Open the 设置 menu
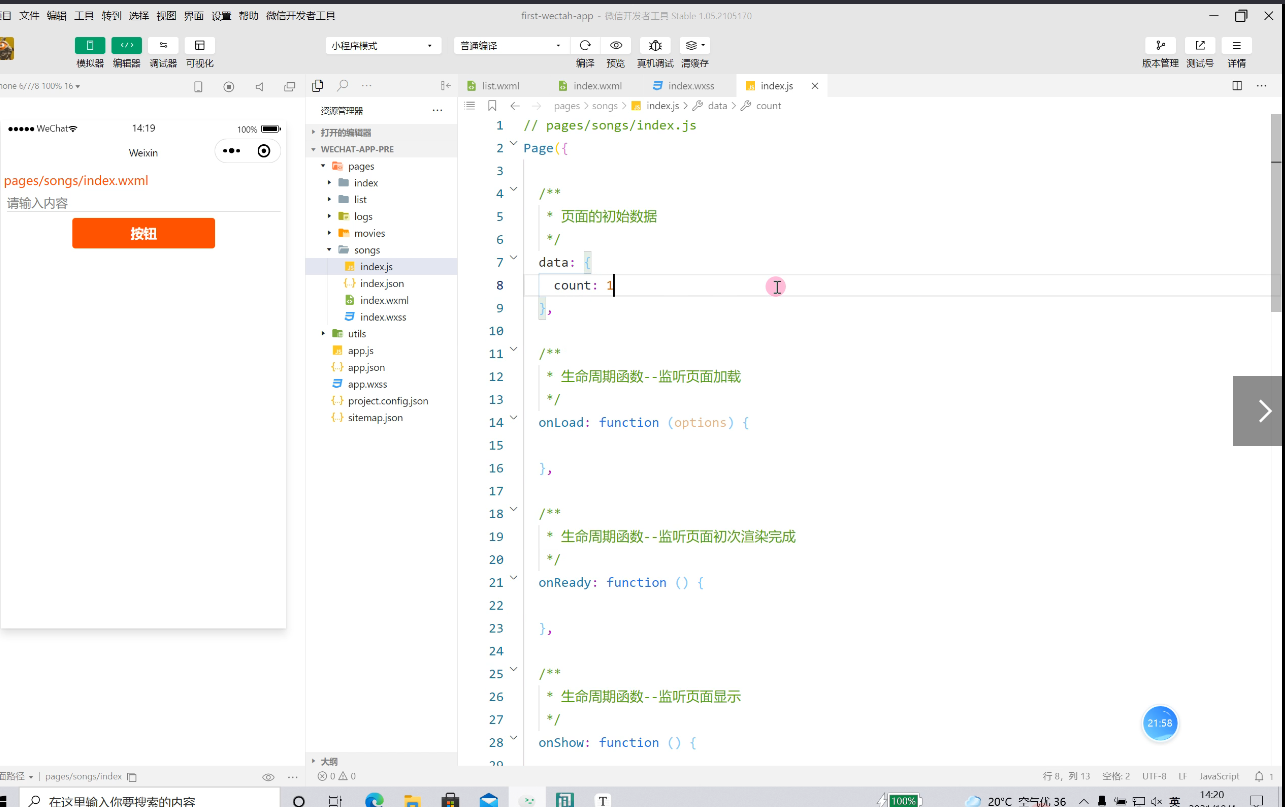 pos(221,16)
